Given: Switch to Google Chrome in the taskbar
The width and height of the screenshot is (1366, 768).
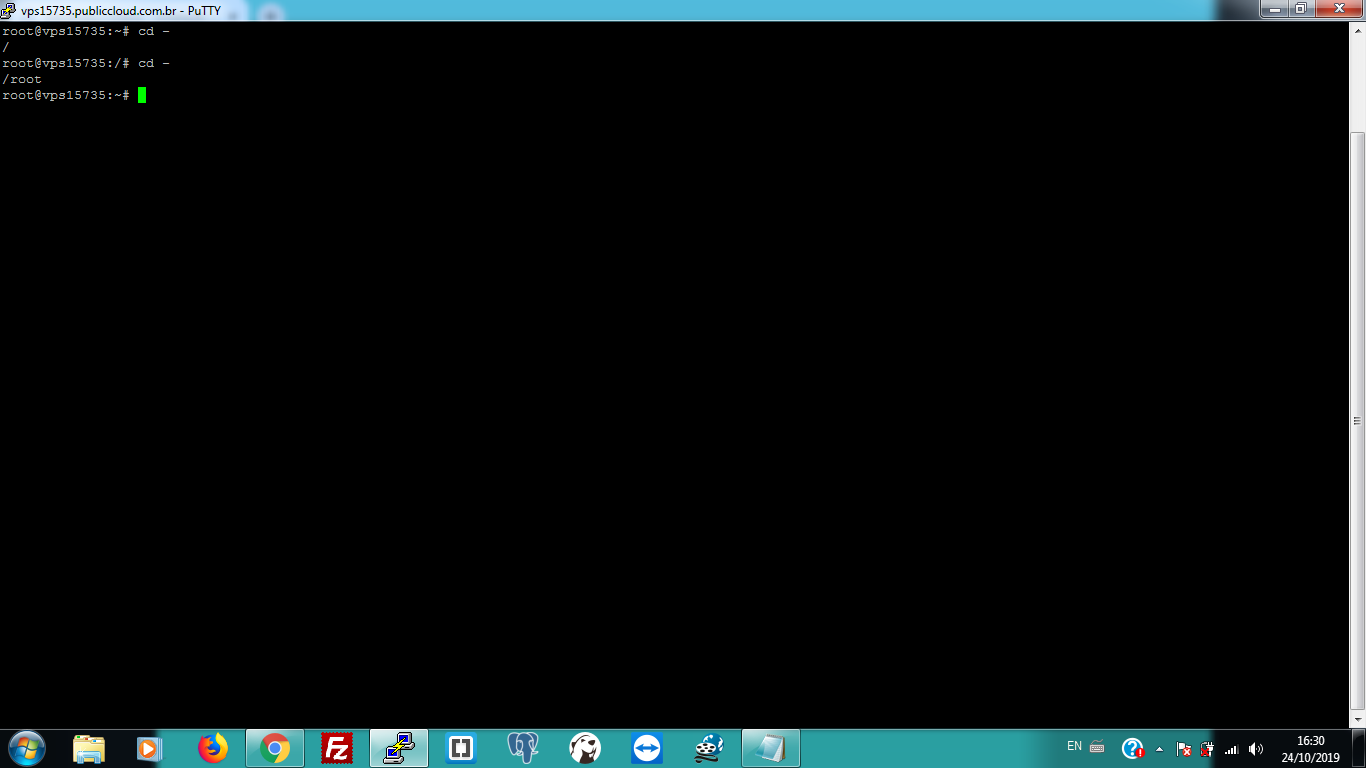Looking at the screenshot, I should click(275, 748).
